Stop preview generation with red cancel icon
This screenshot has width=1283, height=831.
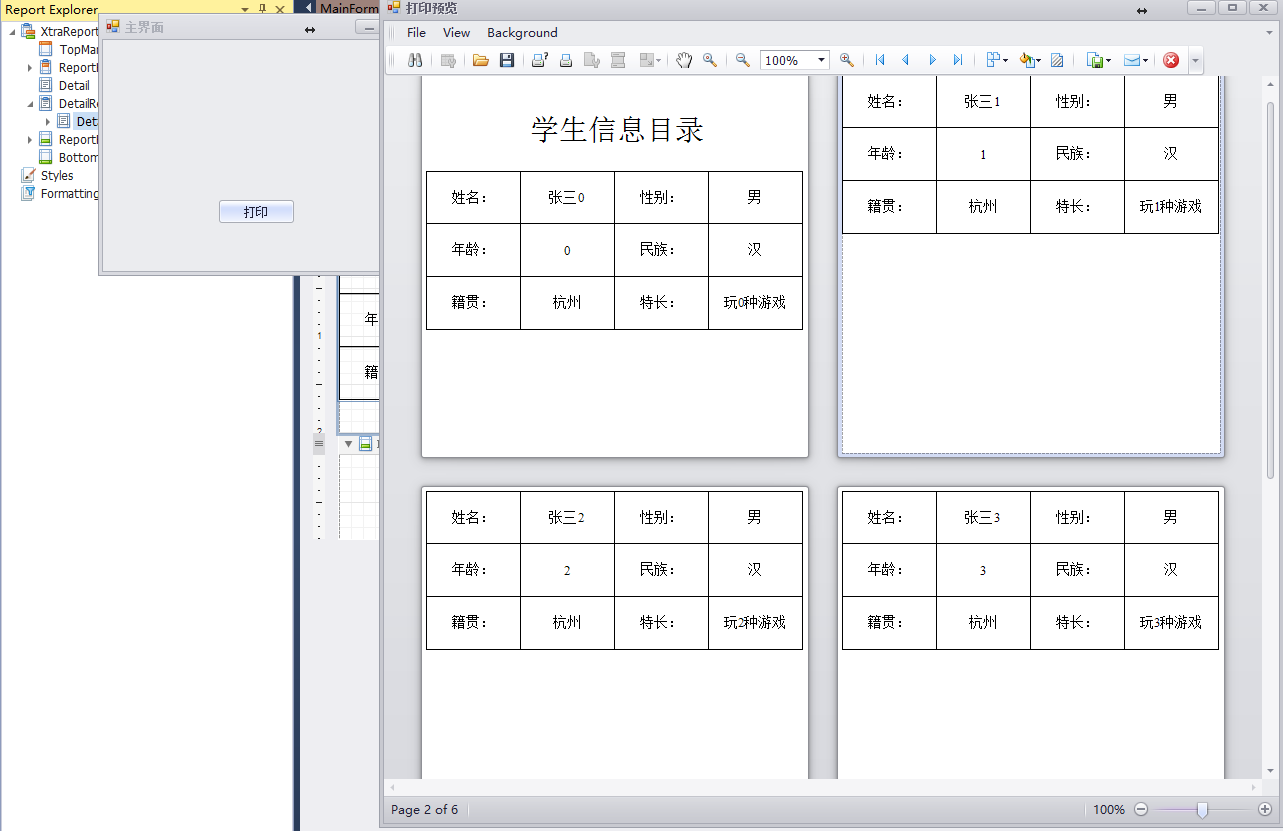(x=1170, y=60)
